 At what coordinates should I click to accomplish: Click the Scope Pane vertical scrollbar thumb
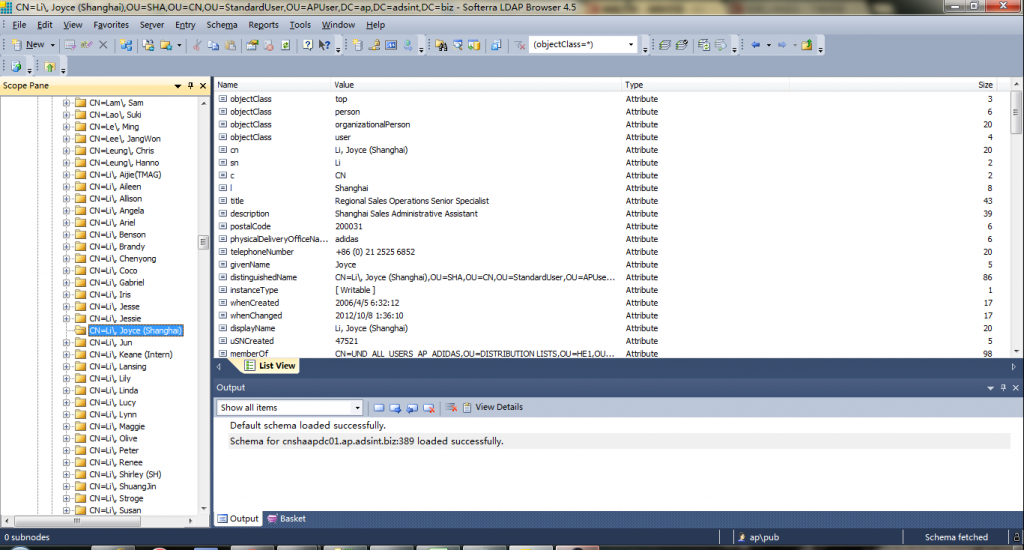(203, 242)
